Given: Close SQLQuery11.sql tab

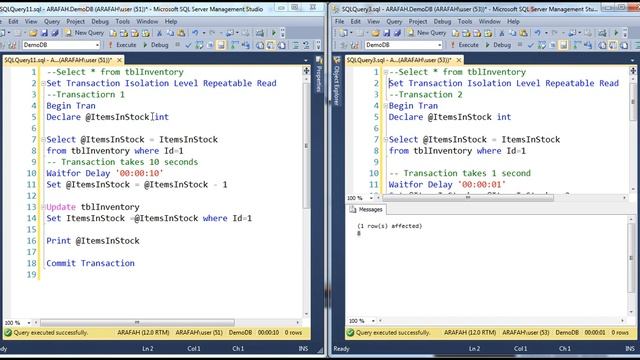Looking at the screenshot, I should [120, 60].
